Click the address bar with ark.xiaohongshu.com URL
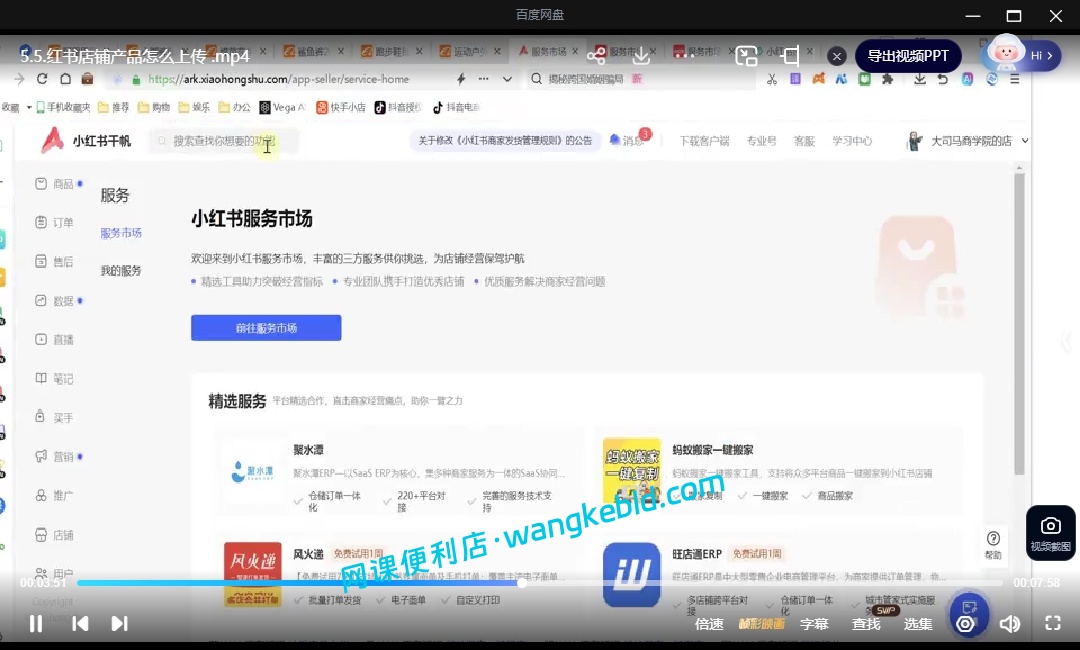Screen dimensions: 1080x650 tap(279, 79)
